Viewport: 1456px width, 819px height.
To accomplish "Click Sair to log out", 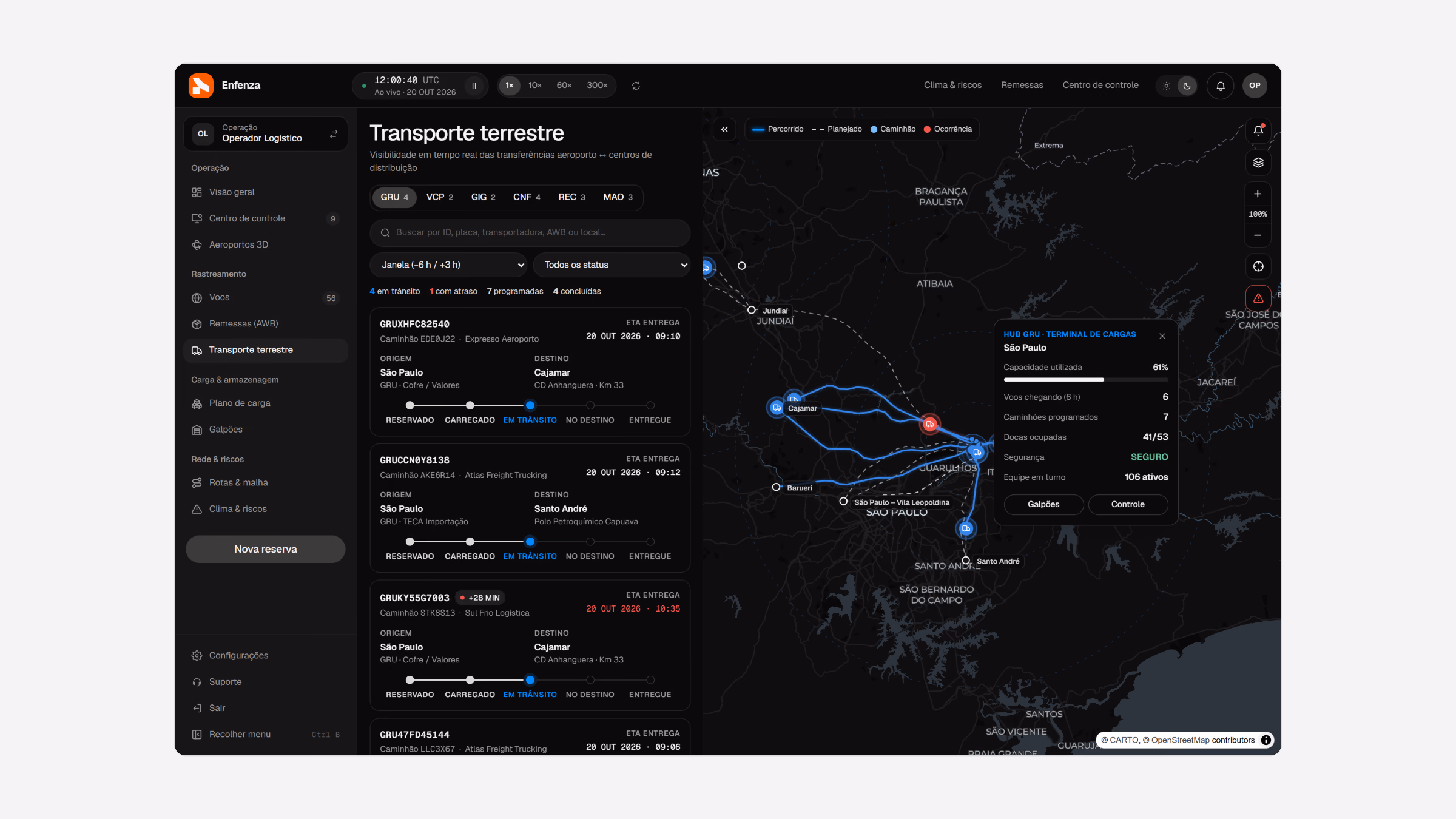I will (x=266, y=708).
